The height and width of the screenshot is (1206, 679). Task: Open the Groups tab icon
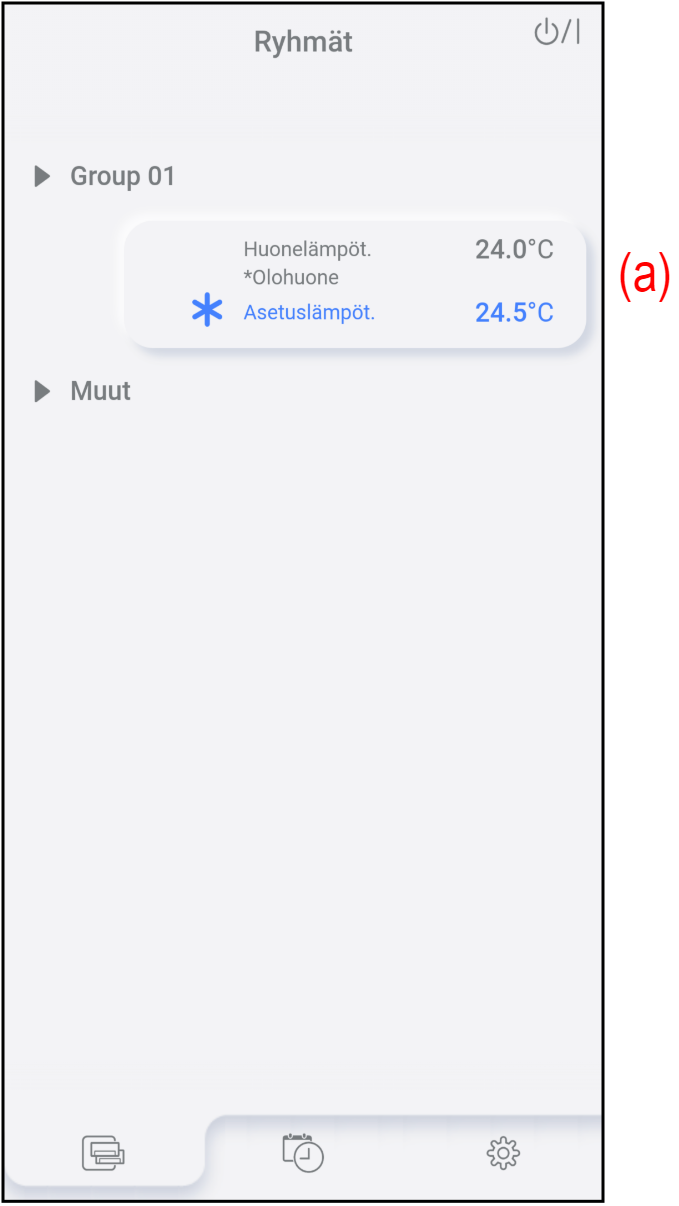104,1154
